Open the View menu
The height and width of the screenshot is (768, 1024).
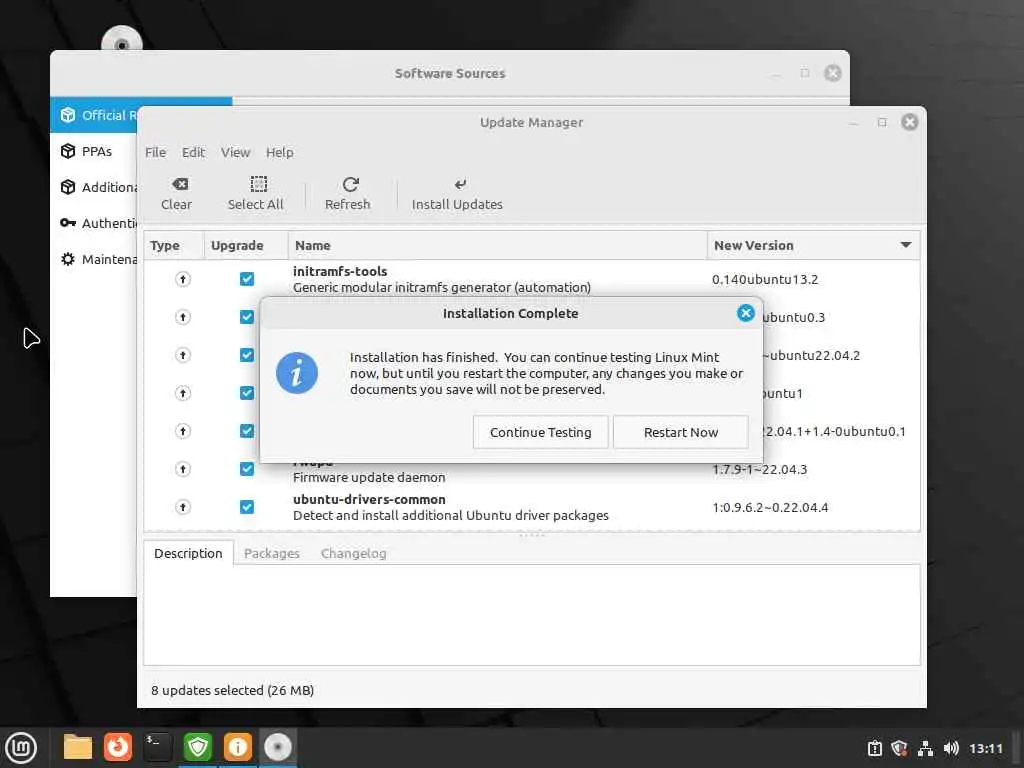pyautogui.click(x=235, y=152)
